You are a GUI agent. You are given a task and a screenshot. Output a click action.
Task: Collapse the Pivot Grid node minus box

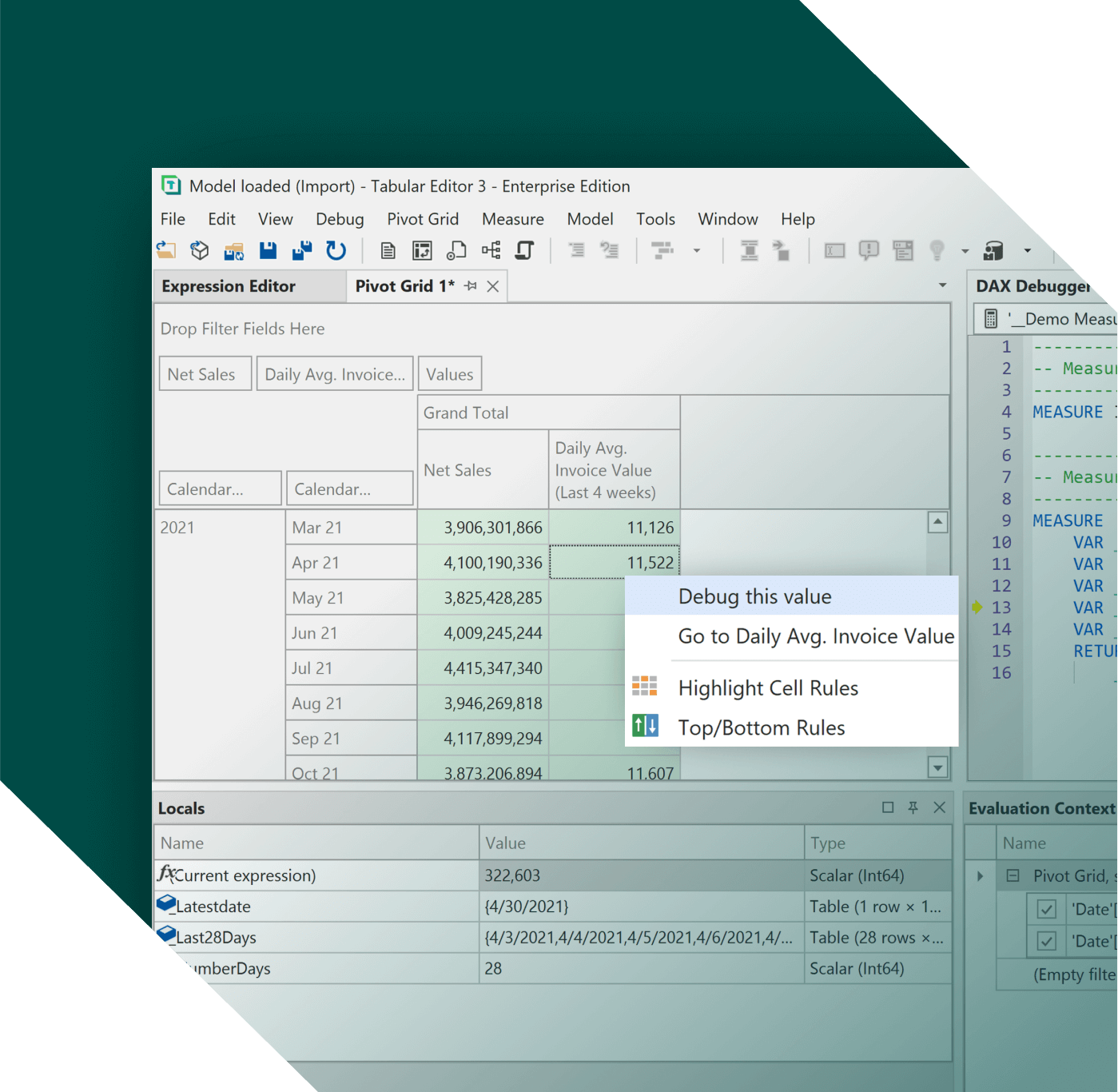pyautogui.click(x=1013, y=875)
